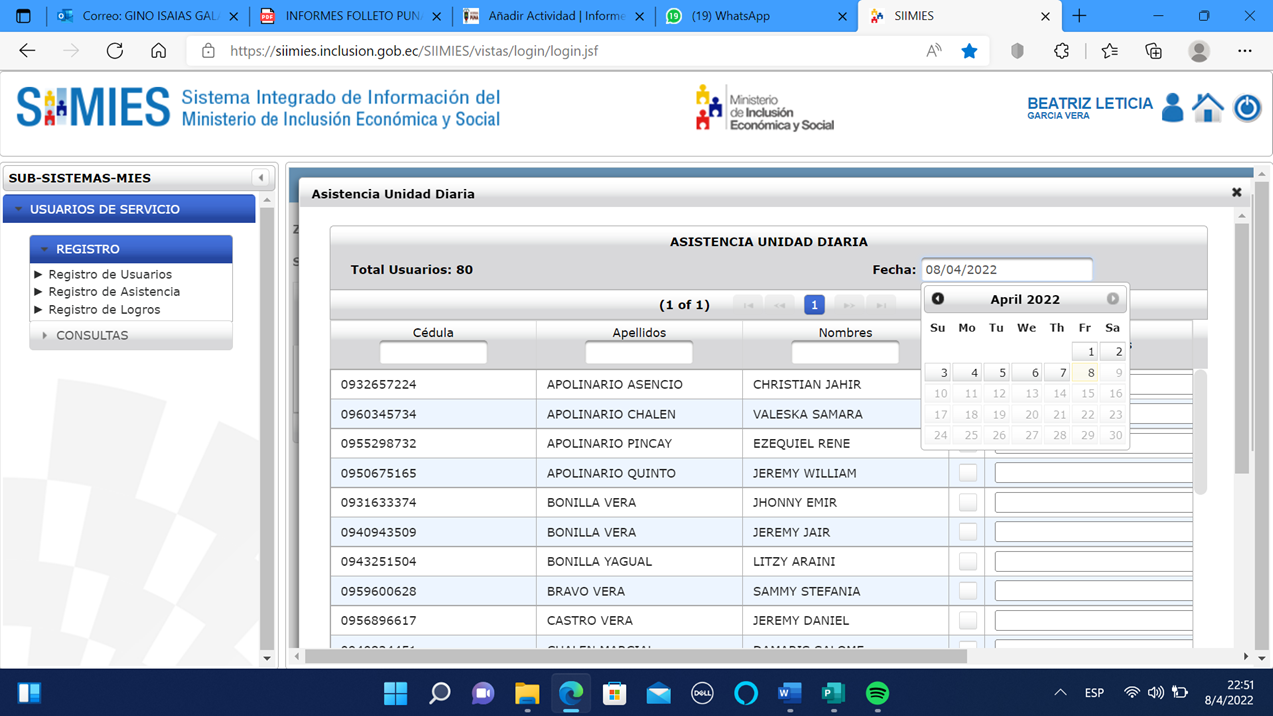
Task: Click the Cédula filter input field
Action: click(x=433, y=353)
